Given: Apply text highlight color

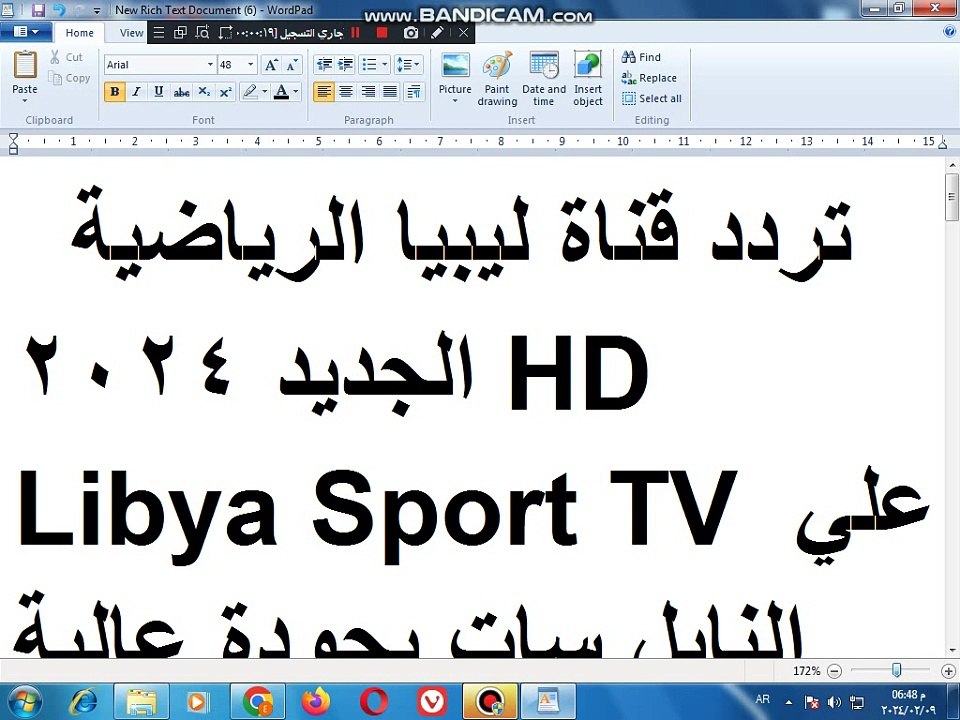Looking at the screenshot, I should (250, 92).
